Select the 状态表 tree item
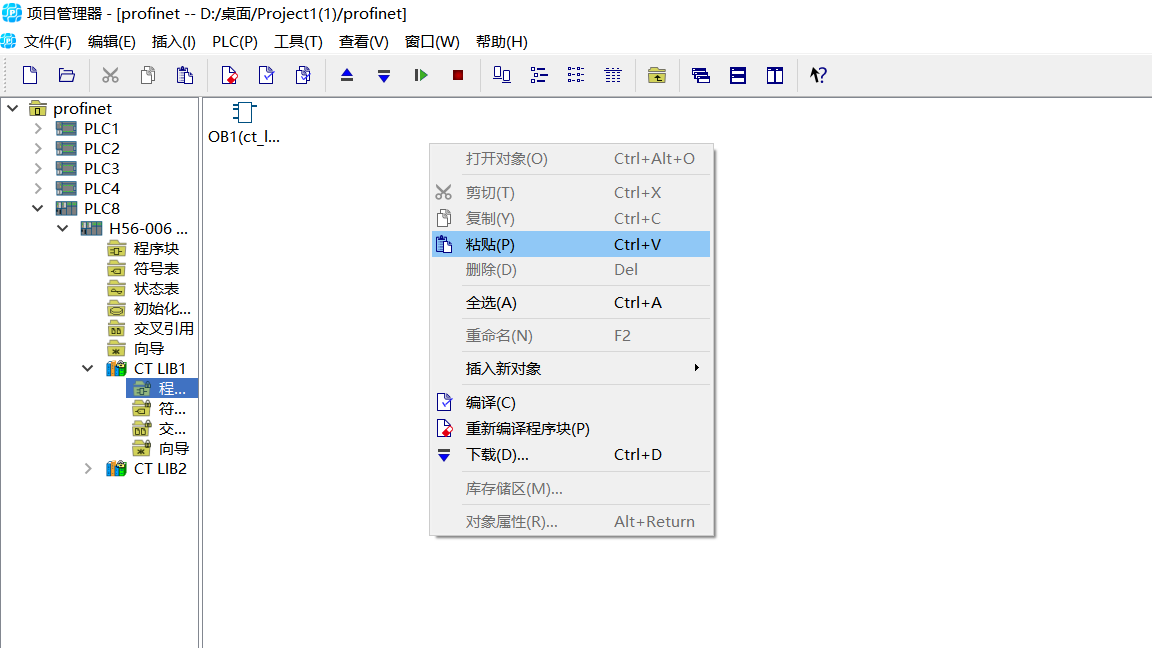Viewport: 1152px width, 648px height. [156, 289]
